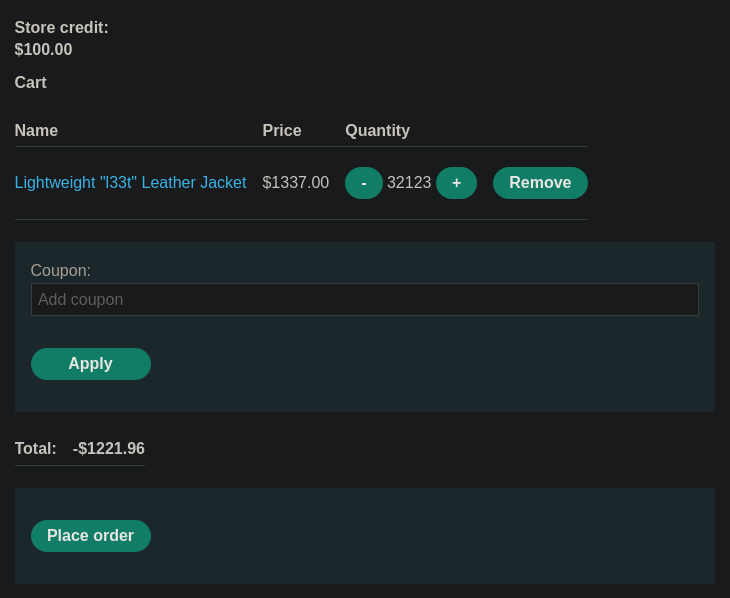Click the -$1221.96 total amount
The image size is (730, 598).
click(108, 448)
